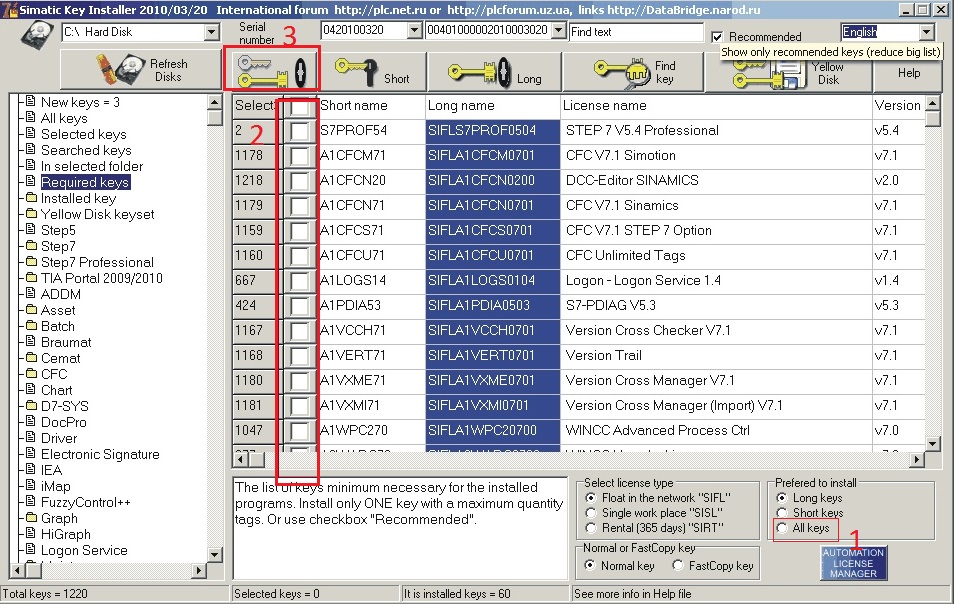This screenshot has width=954, height=604.
Task: Tick the select-all checkbox in header row
Action: point(299,108)
